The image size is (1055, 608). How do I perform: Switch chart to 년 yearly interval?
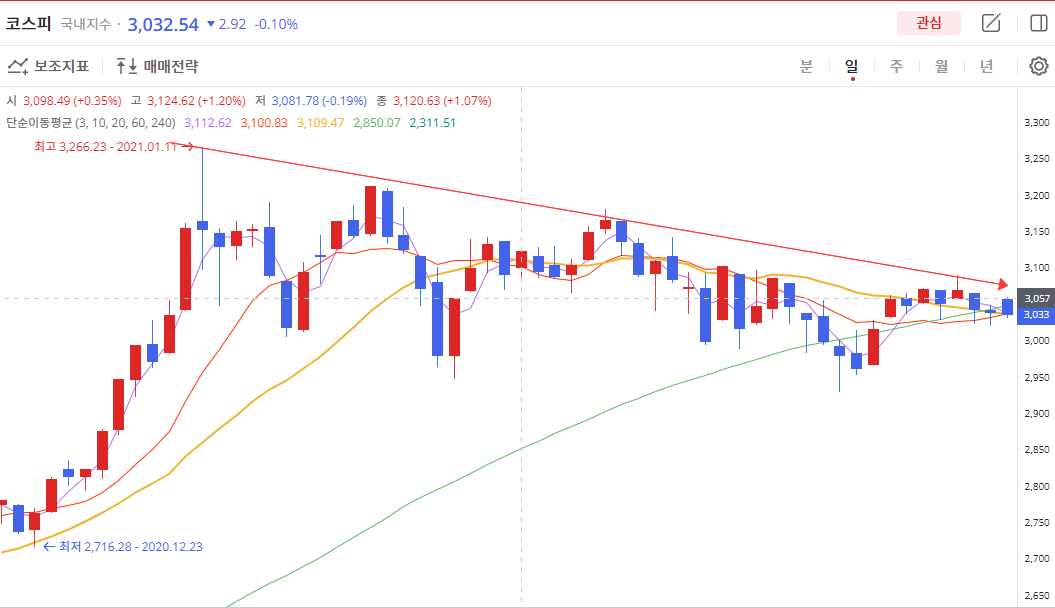(986, 66)
